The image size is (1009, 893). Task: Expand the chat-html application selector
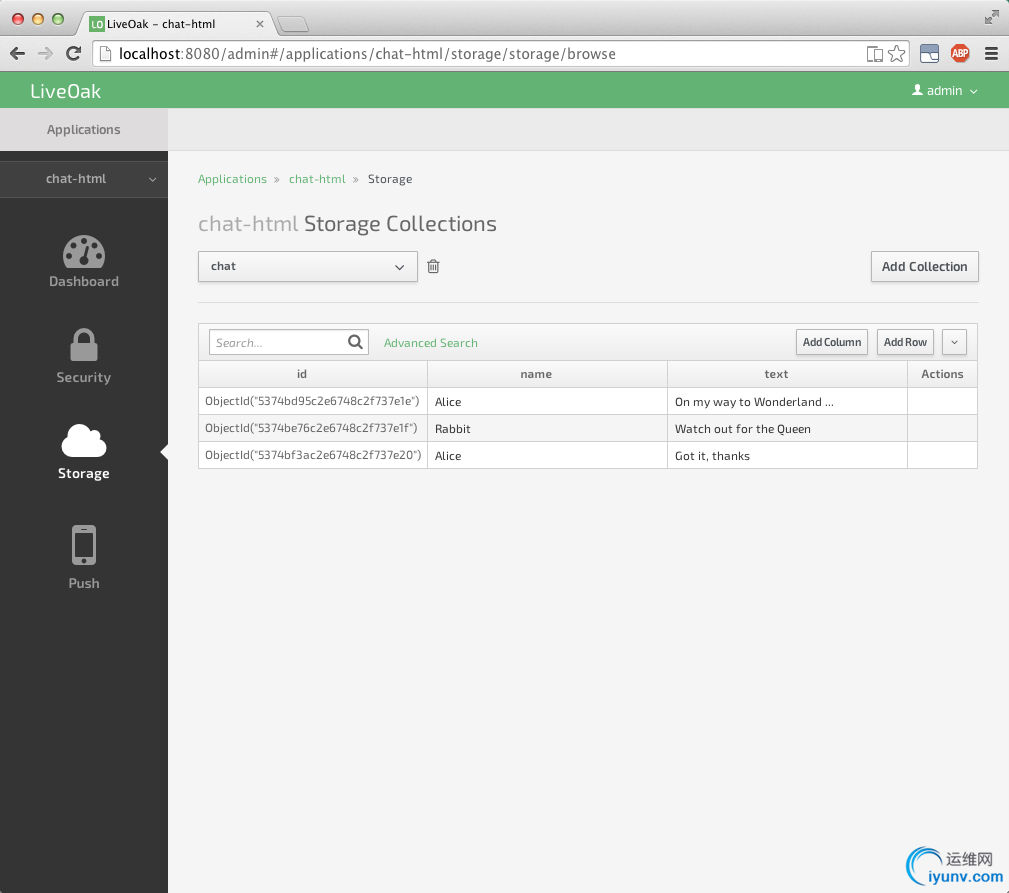[x=84, y=179]
